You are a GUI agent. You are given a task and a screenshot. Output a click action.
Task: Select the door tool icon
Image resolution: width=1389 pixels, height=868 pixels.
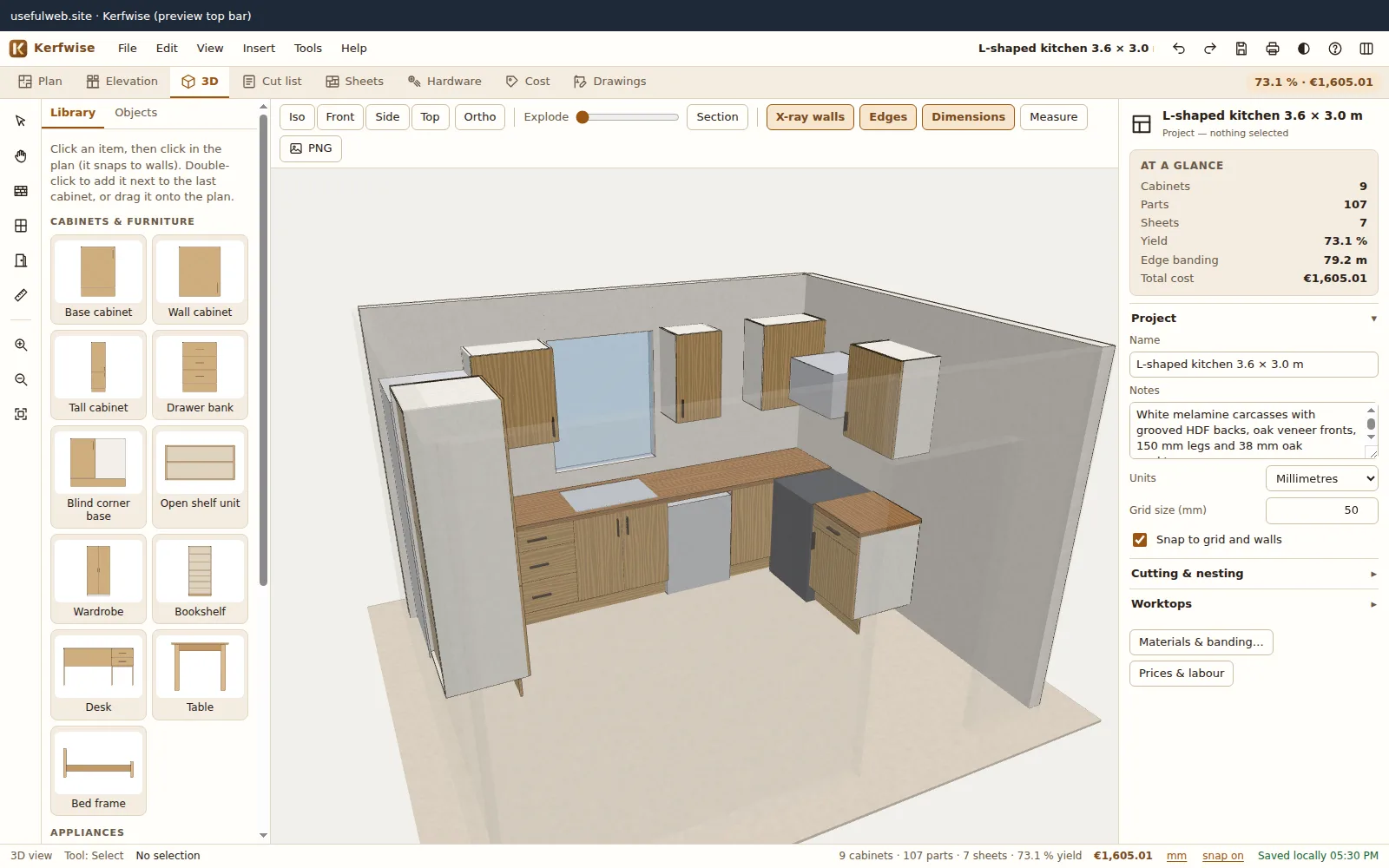[21, 260]
